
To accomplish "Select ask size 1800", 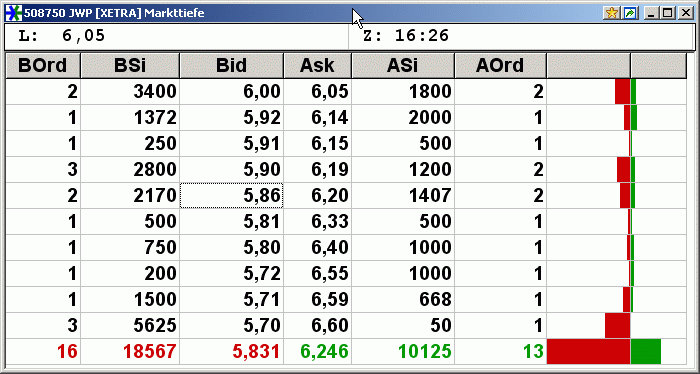I will [x=403, y=92].
